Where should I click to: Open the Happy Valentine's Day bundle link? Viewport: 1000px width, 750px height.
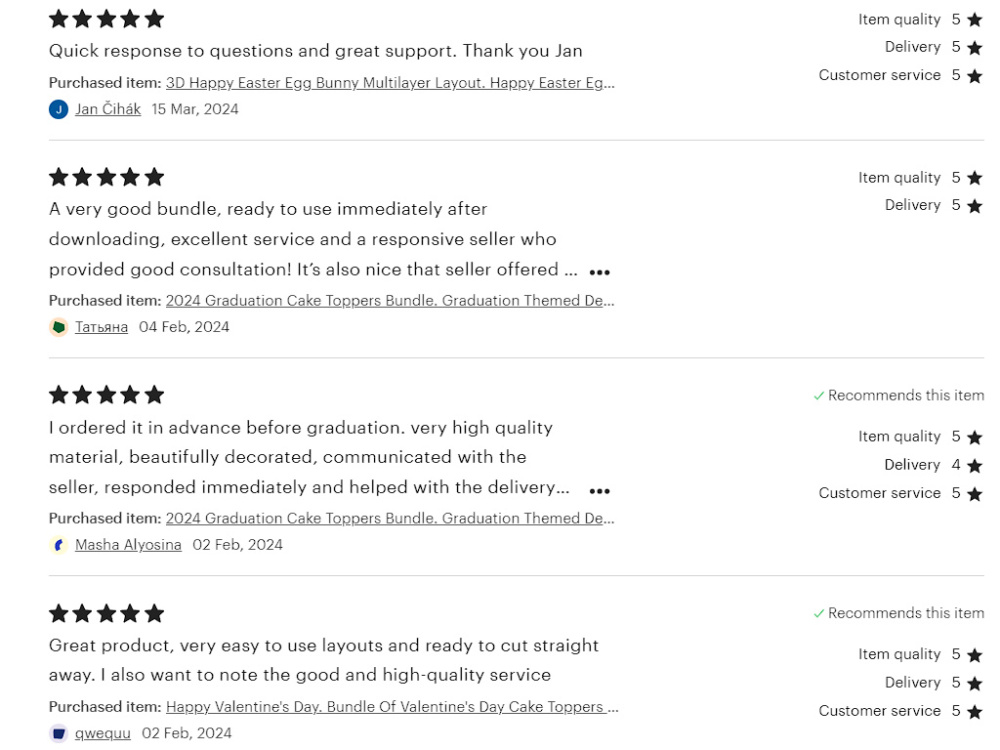click(392, 707)
